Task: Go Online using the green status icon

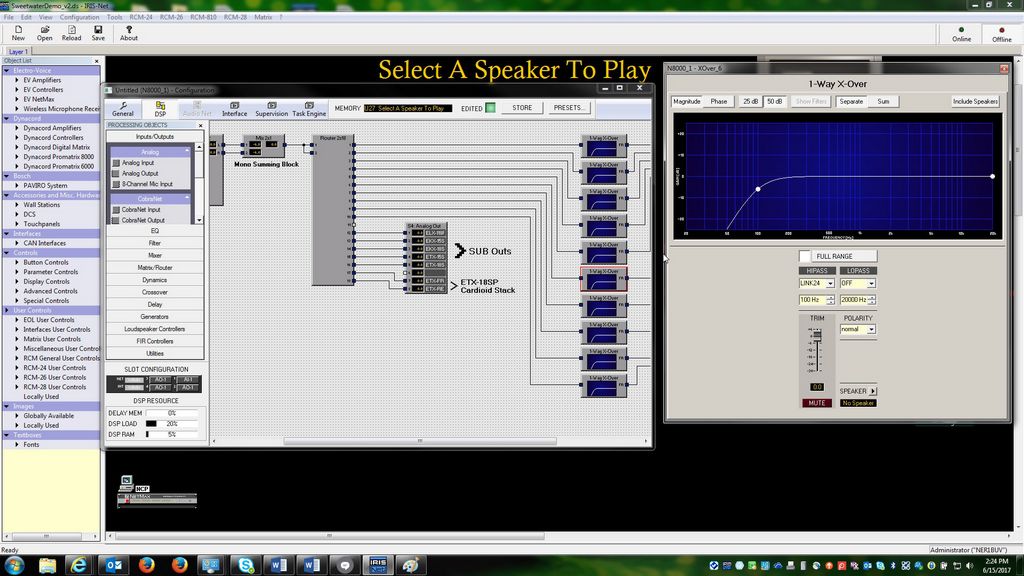Action: pyautogui.click(x=961, y=34)
